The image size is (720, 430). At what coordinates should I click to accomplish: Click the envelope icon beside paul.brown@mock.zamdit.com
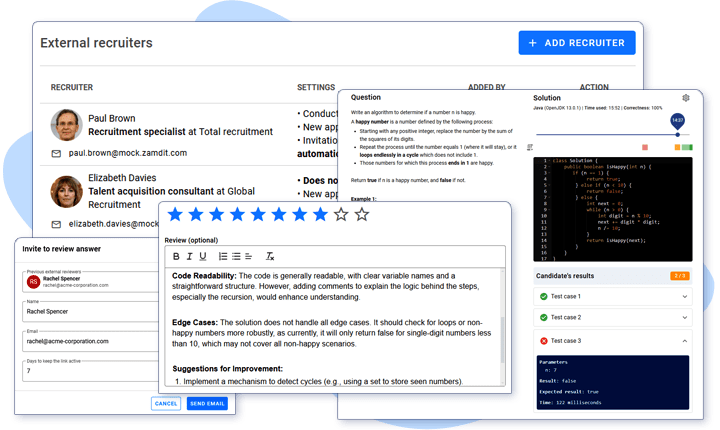pyautogui.click(x=56, y=153)
